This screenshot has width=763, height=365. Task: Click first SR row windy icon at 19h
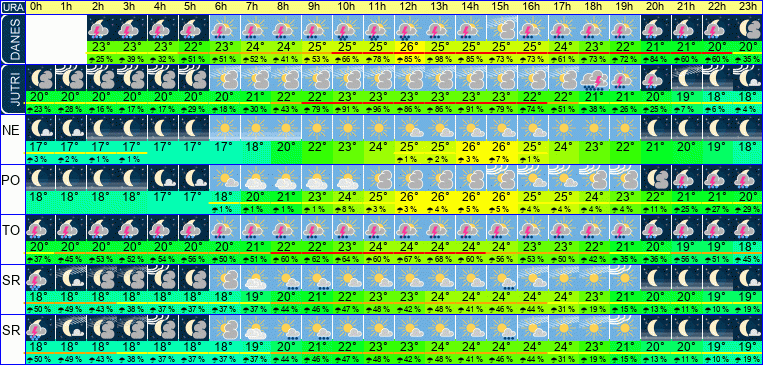point(625,277)
